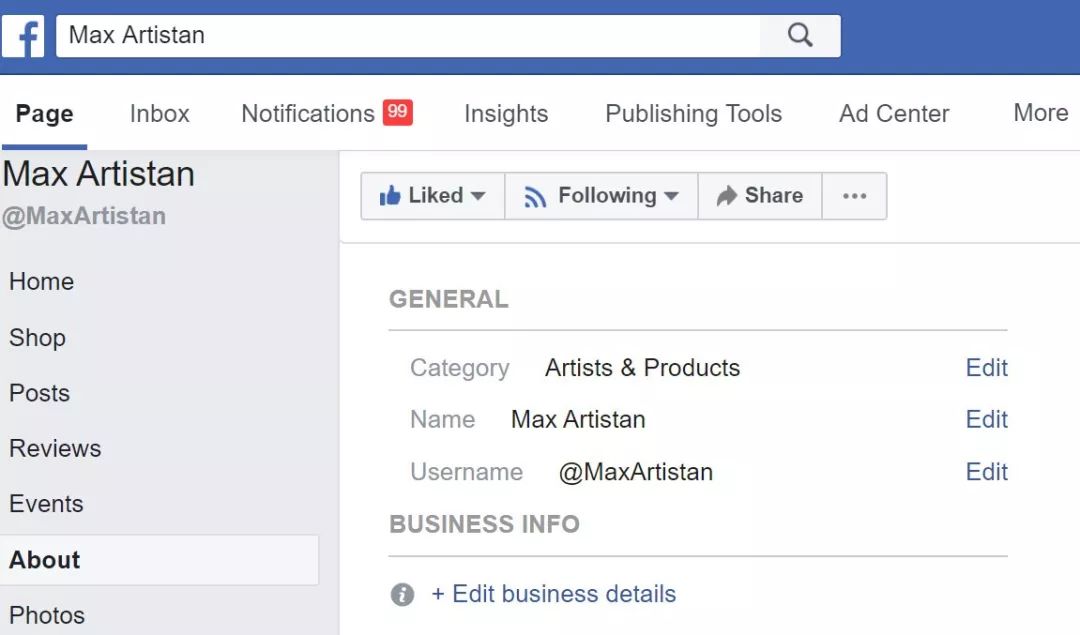The image size is (1080, 635).
Task: Edit the page Category
Action: (x=986, y=368)
